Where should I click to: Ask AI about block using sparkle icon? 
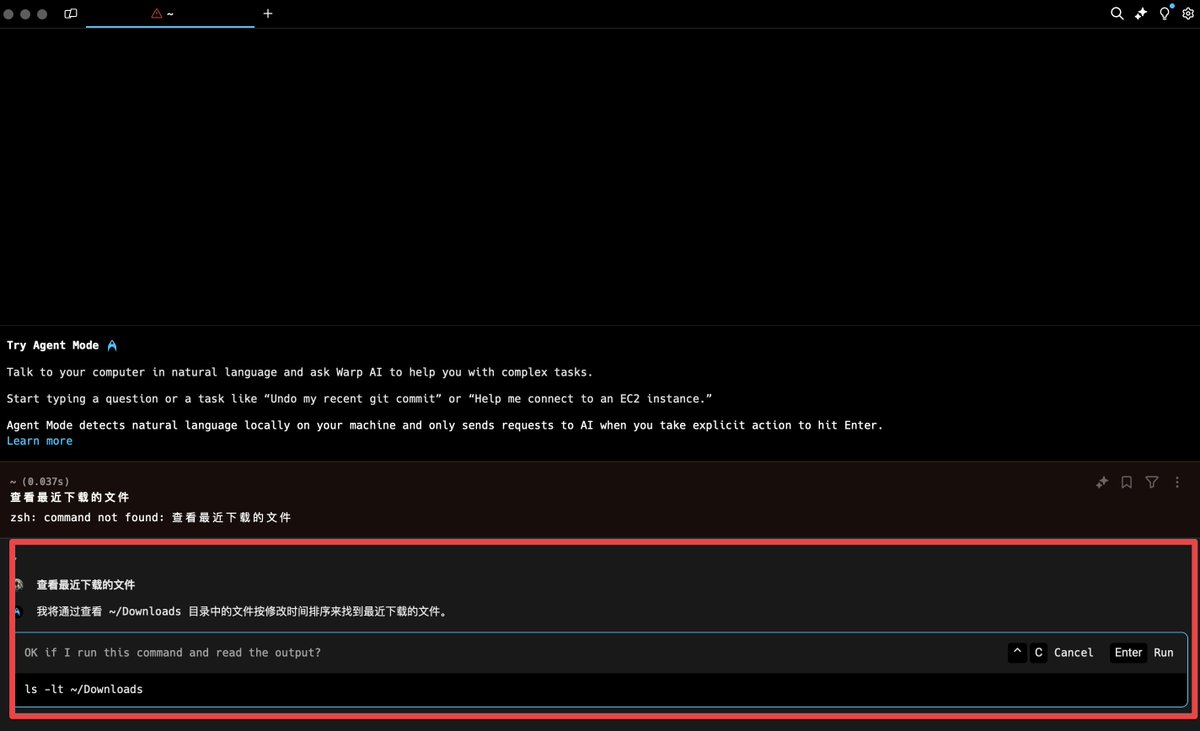tap(1102, 482)
